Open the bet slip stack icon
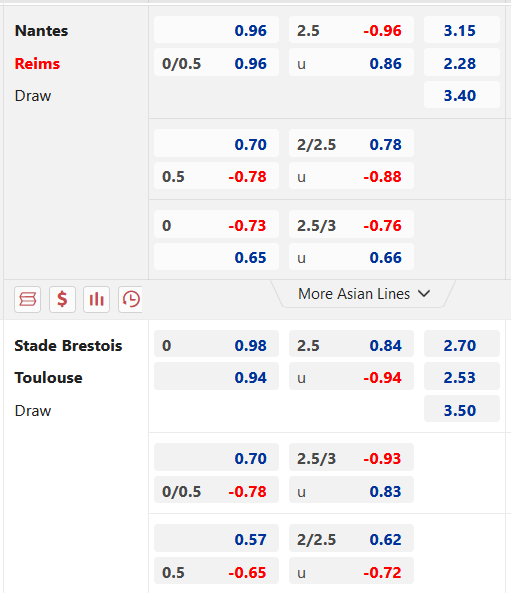Image resolution: width=511 pixels, height=593 pixels. (x=28, y=299)
